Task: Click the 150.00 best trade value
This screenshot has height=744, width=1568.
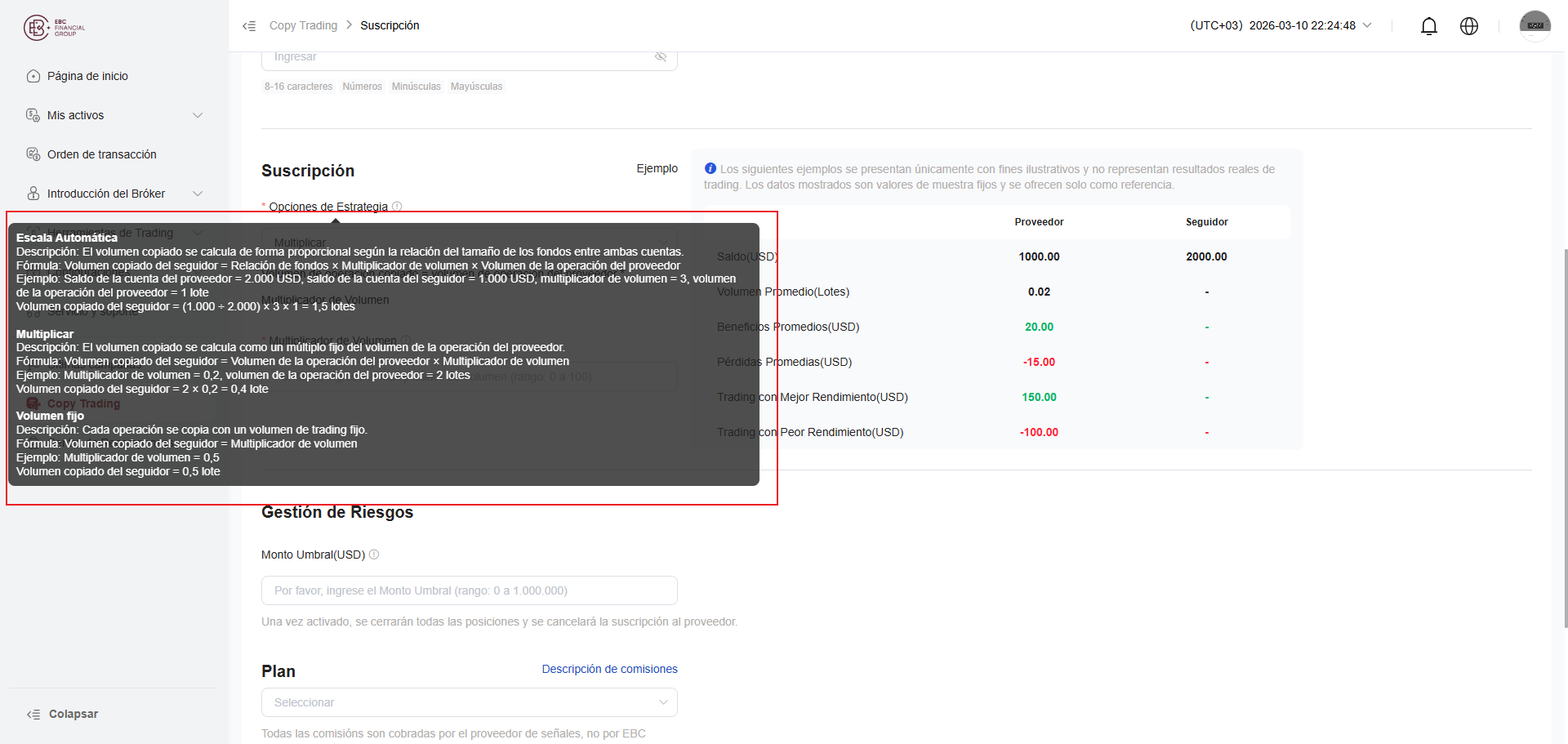Action: [x=1039, y=397]
